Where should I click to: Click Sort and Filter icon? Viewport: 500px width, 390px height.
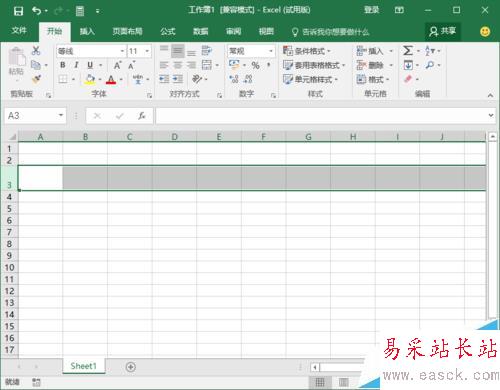pyautogui.click(x=430, y=51)
